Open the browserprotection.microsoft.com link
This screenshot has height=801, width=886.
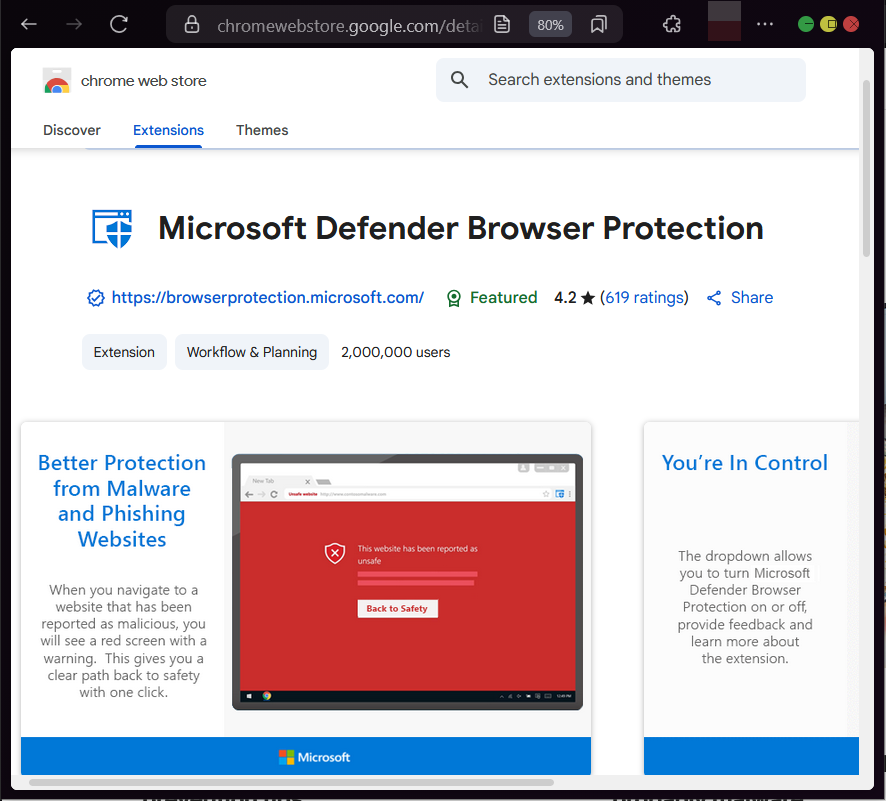pyautogui.click(x=267, y=298)
